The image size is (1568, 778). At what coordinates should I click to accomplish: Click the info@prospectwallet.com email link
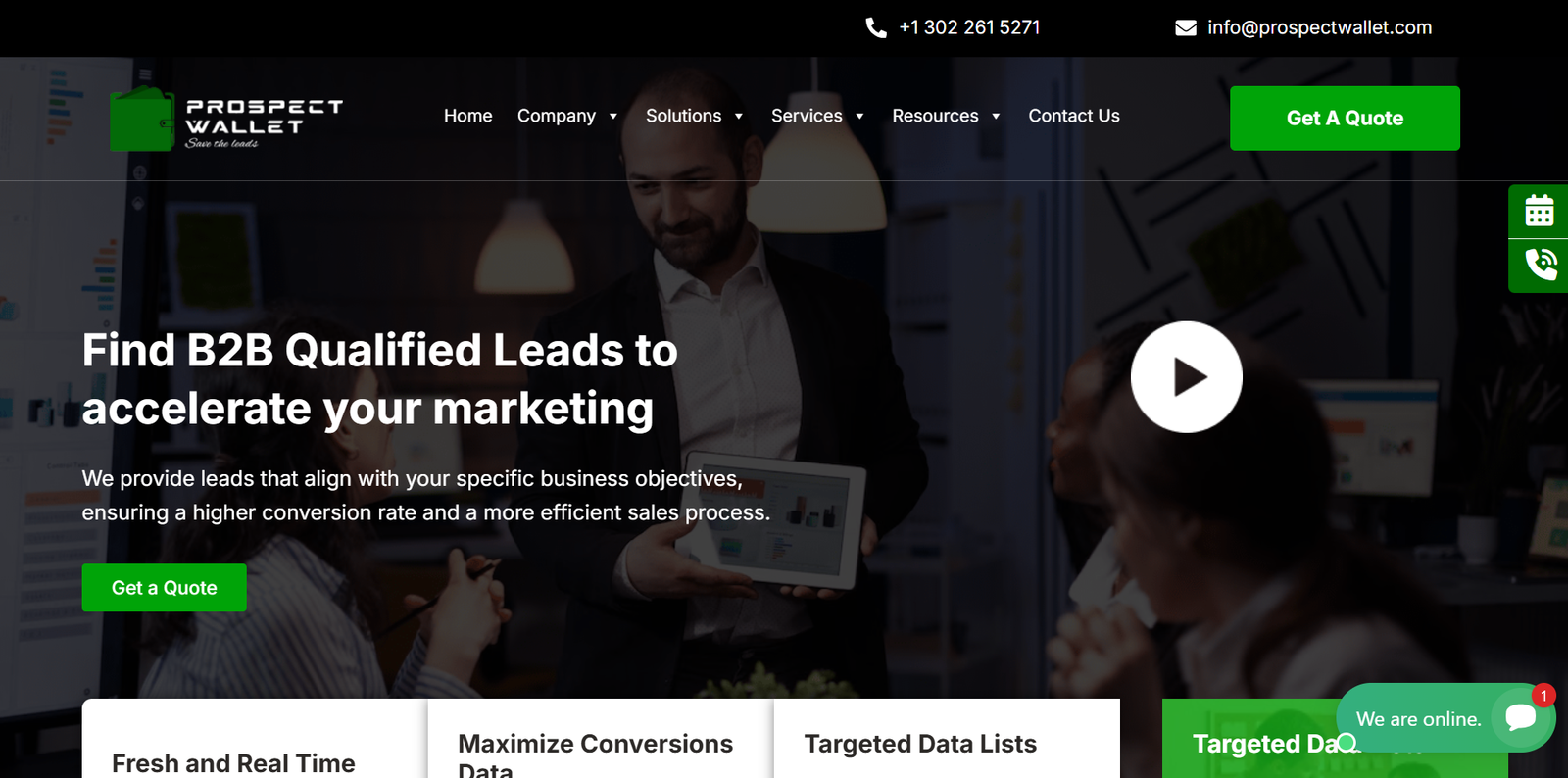coord(1319,27)
